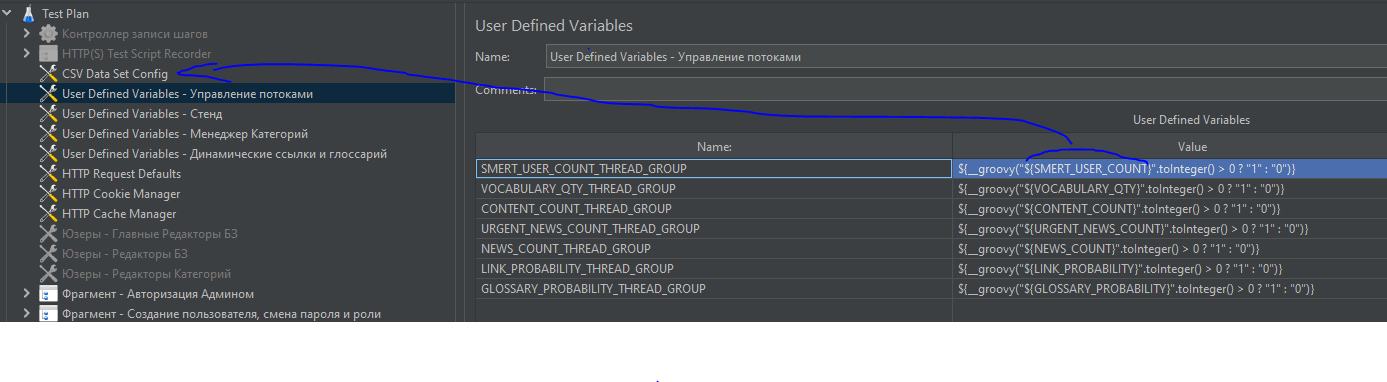Select HTTP(S) Test Script Recorder item
Viewport: 1387px width, 382px height.
[x=136, y=54]
